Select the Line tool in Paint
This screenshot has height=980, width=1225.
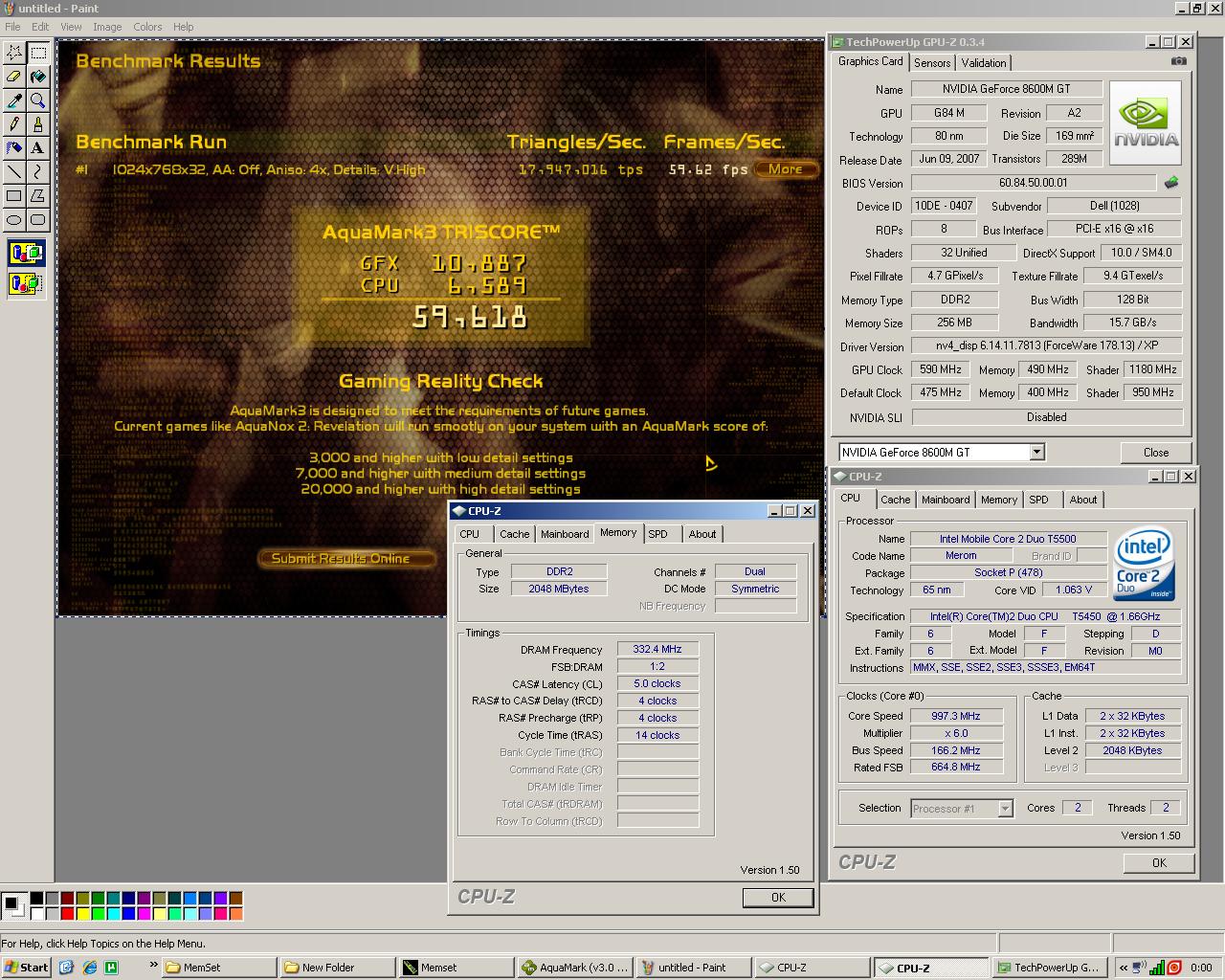(14, 172)
